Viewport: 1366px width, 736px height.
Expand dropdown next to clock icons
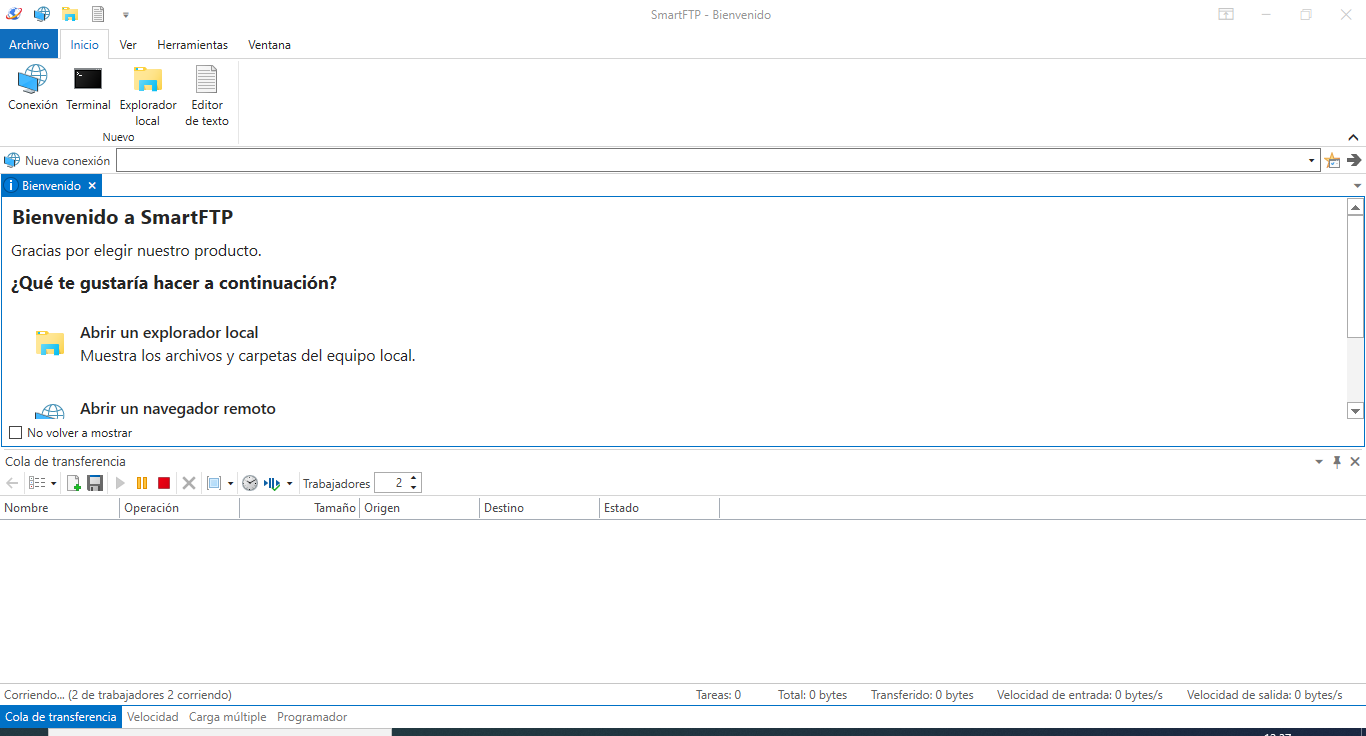point(290,484)
